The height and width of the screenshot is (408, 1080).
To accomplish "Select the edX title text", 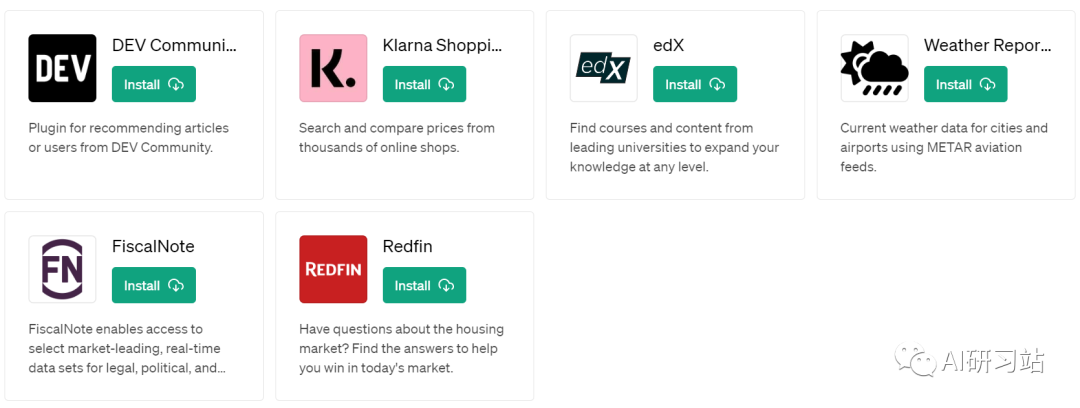I will (669, 45).
